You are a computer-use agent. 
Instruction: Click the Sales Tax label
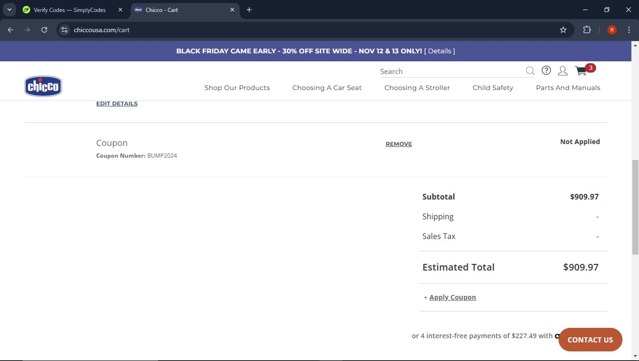coord(439,236)
